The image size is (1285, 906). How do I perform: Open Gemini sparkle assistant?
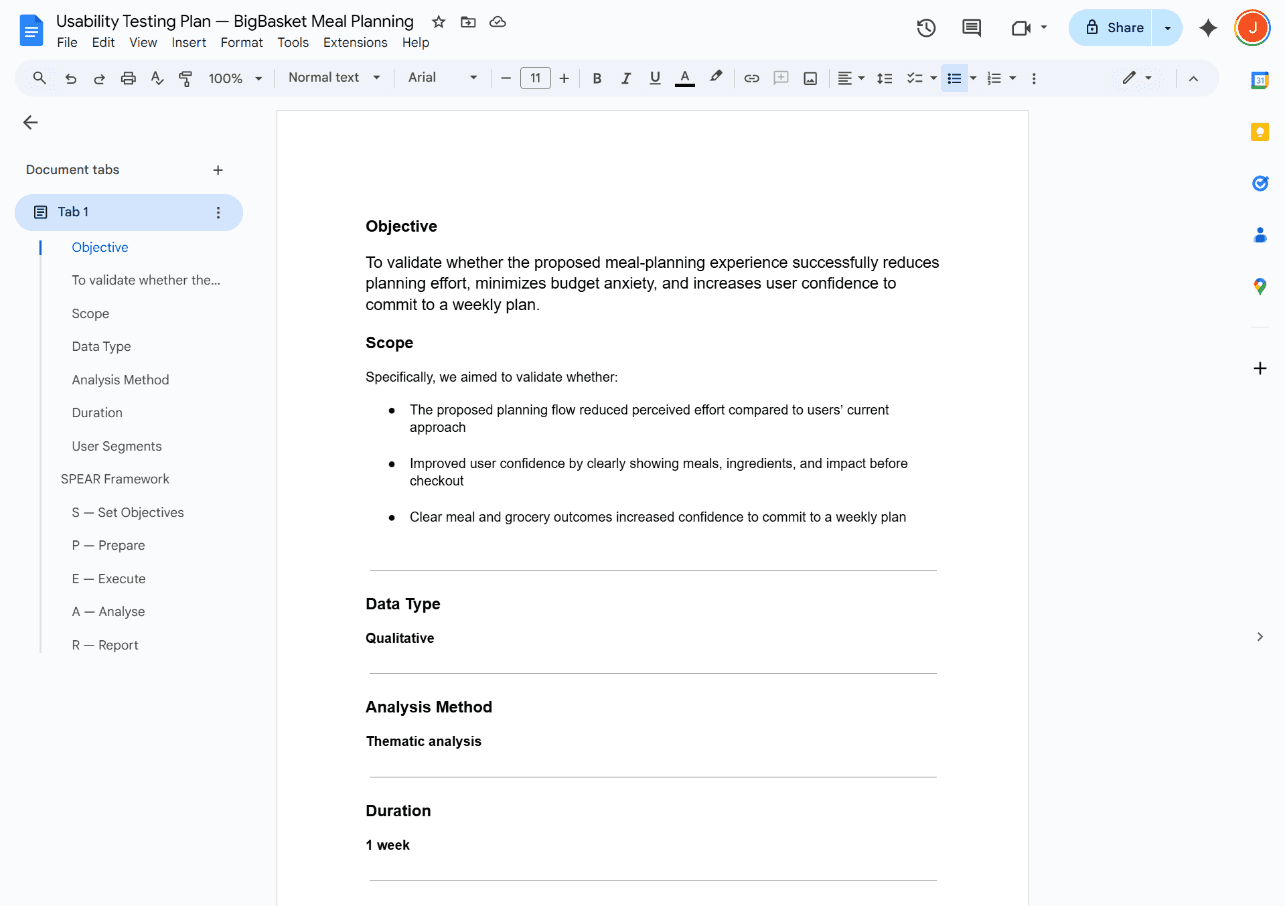[x=1208, y=28]
